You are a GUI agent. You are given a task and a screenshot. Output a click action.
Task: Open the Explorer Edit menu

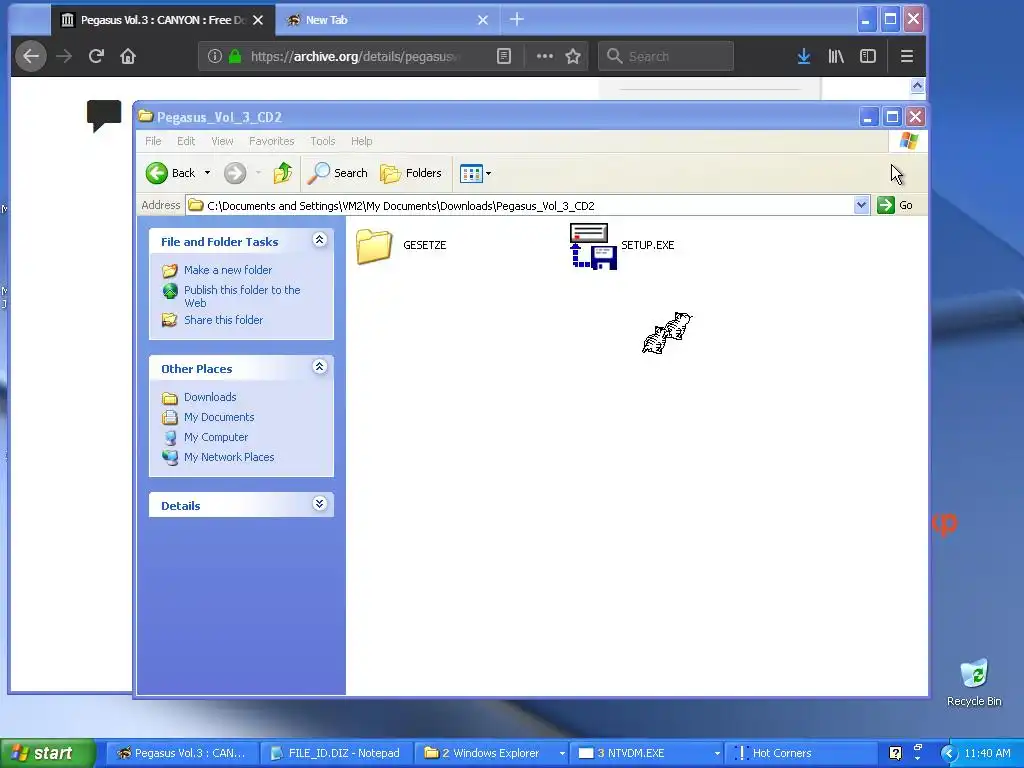[x=186, y=141]
